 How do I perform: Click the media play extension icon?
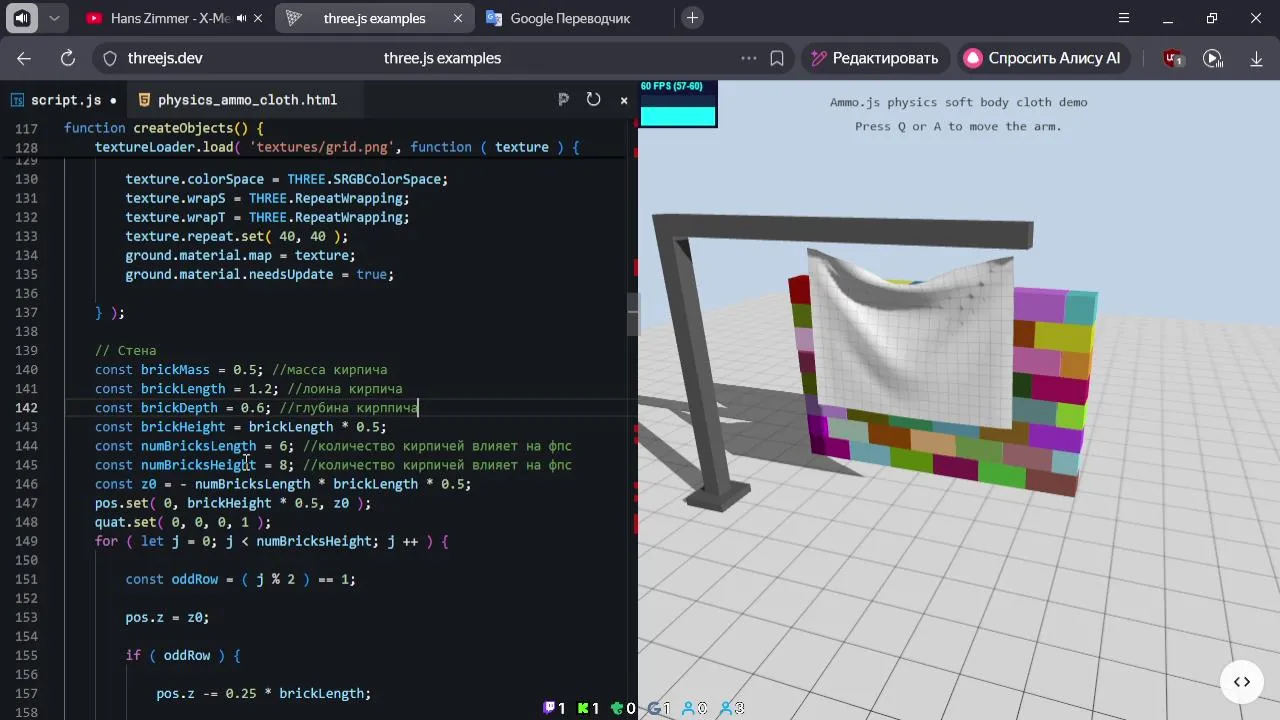[1213, 58]
